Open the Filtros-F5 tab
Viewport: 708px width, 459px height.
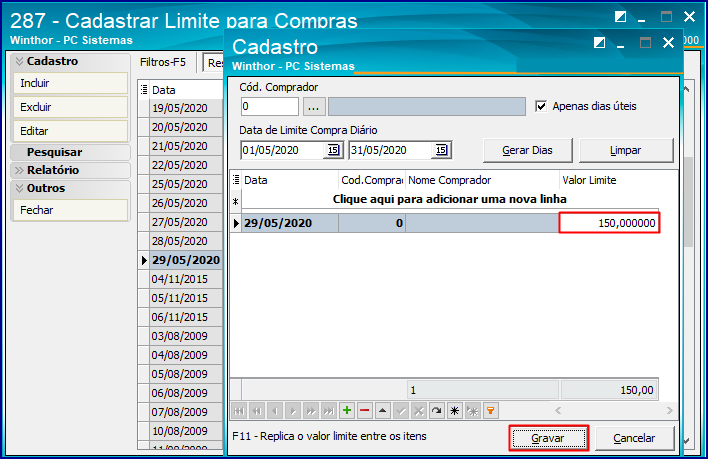[x=163, y=62]
